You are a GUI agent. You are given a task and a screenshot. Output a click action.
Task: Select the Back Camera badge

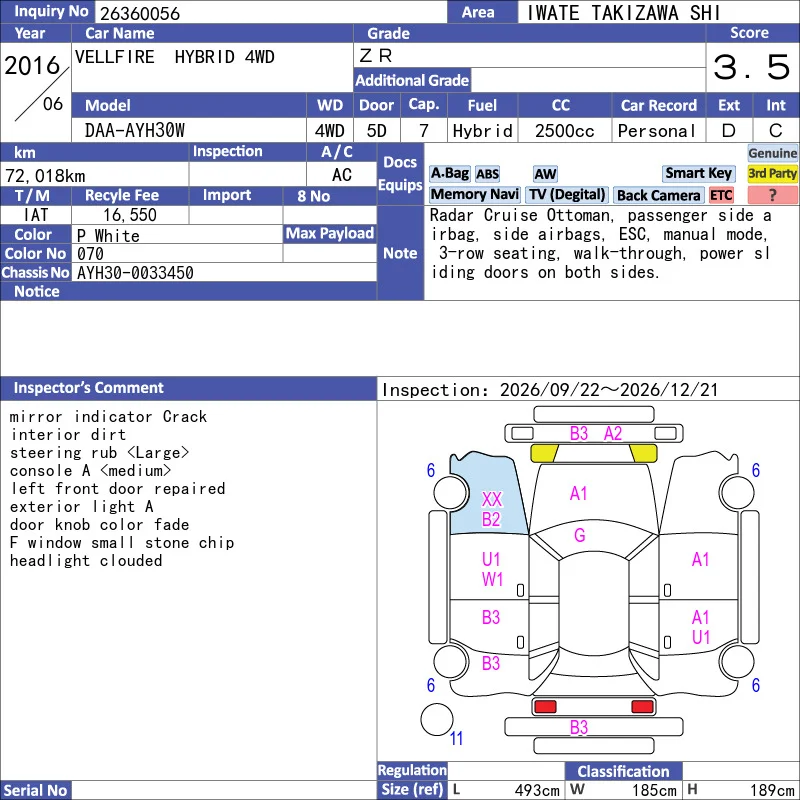658,195
